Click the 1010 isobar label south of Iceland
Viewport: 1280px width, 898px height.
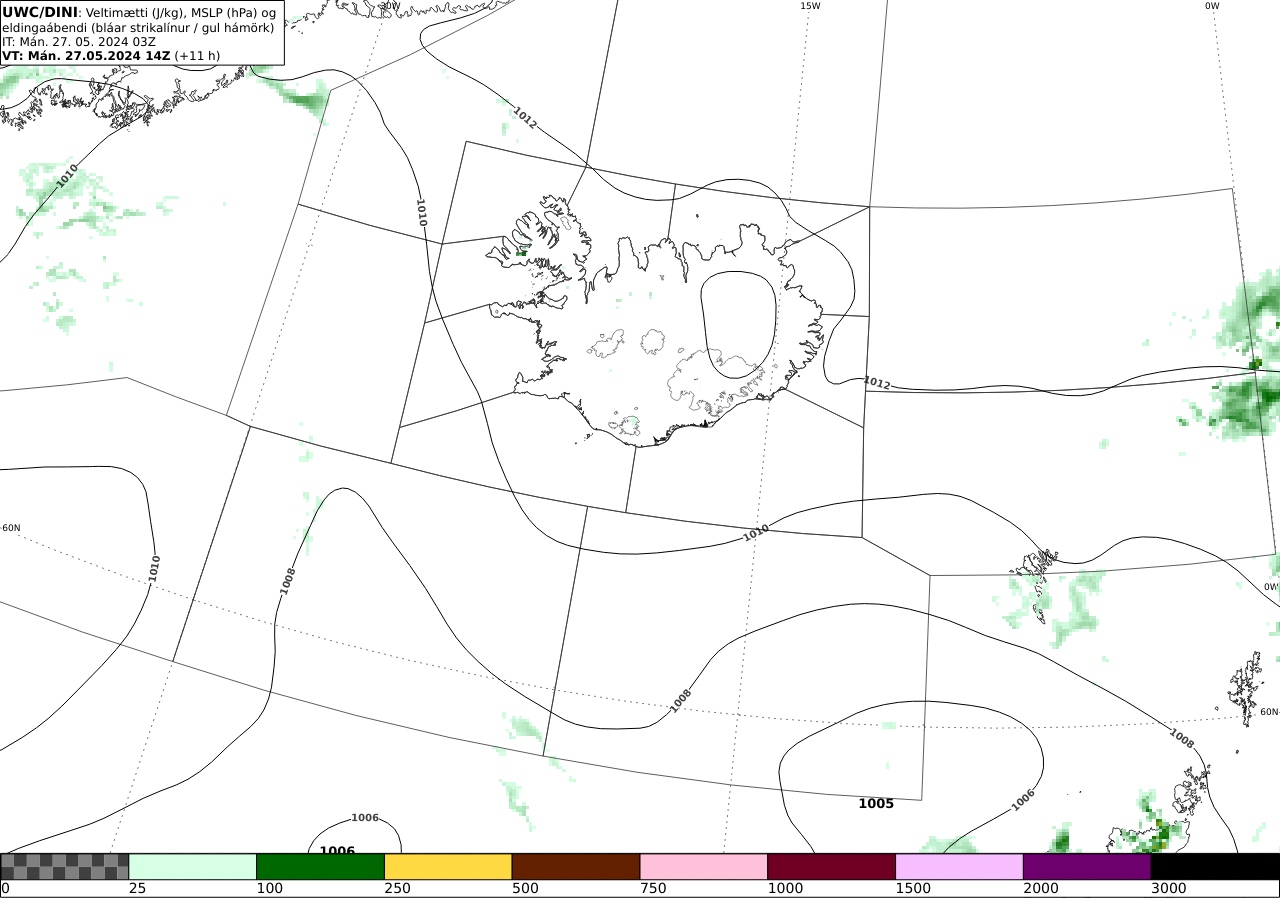(x=756, y=533)
